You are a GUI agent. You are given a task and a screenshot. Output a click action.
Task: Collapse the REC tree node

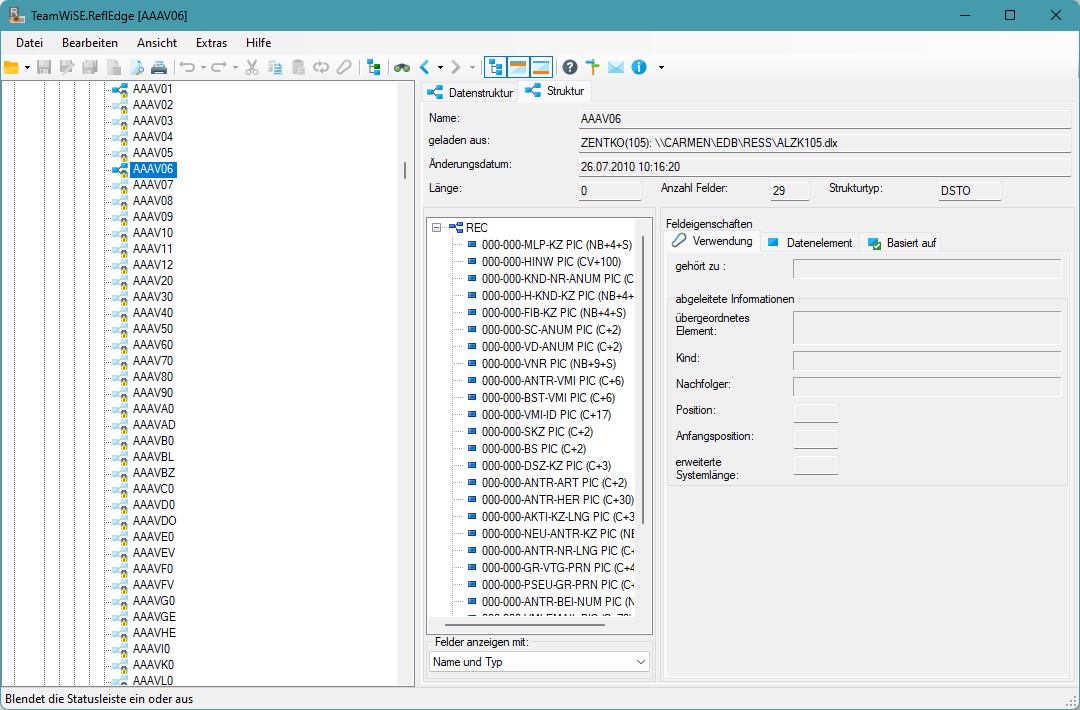(x=437, y=228)
